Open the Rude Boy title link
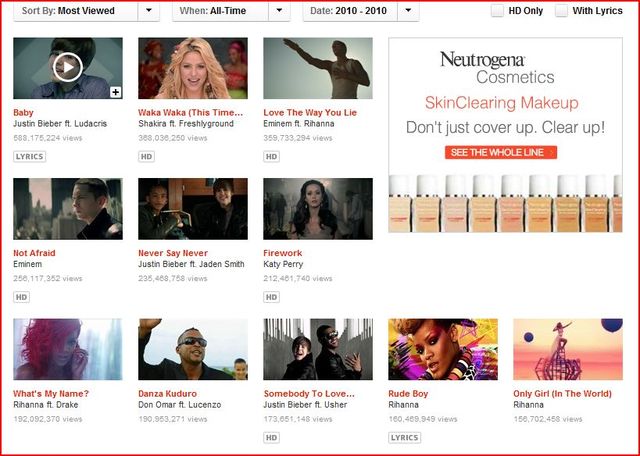The width and height of the screenshot is (640, 456). click(x=408, y=394)
